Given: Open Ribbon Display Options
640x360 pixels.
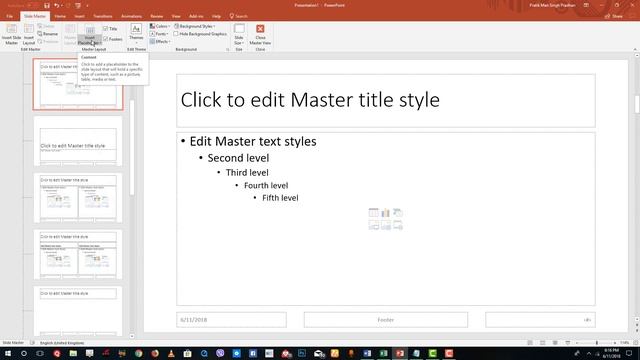Looking at the screenshot, I should (586, 5).
